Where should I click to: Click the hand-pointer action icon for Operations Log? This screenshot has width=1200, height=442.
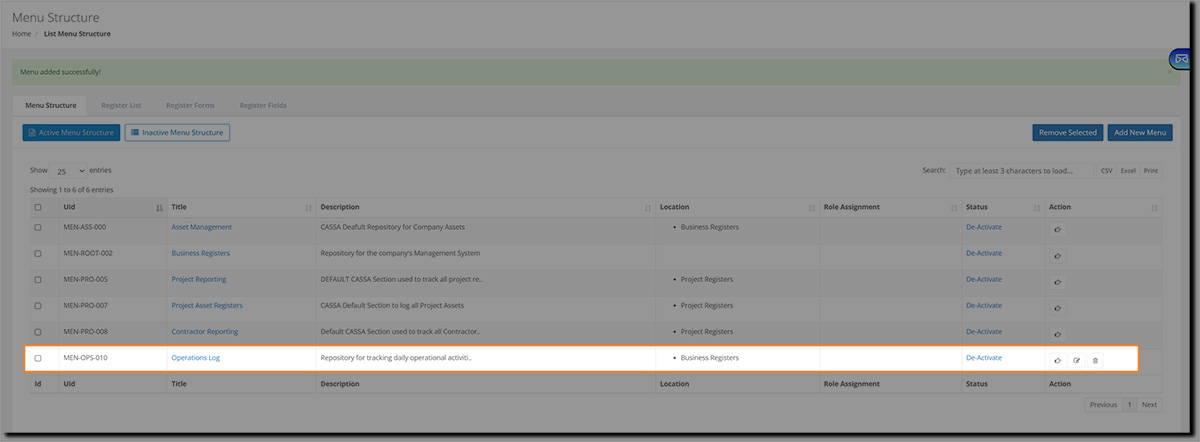[1058, 360]
